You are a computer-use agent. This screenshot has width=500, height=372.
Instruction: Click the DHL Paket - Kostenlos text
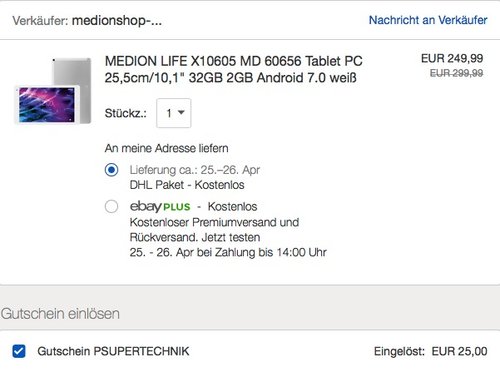pyautogui.click(x=187, y=185)
